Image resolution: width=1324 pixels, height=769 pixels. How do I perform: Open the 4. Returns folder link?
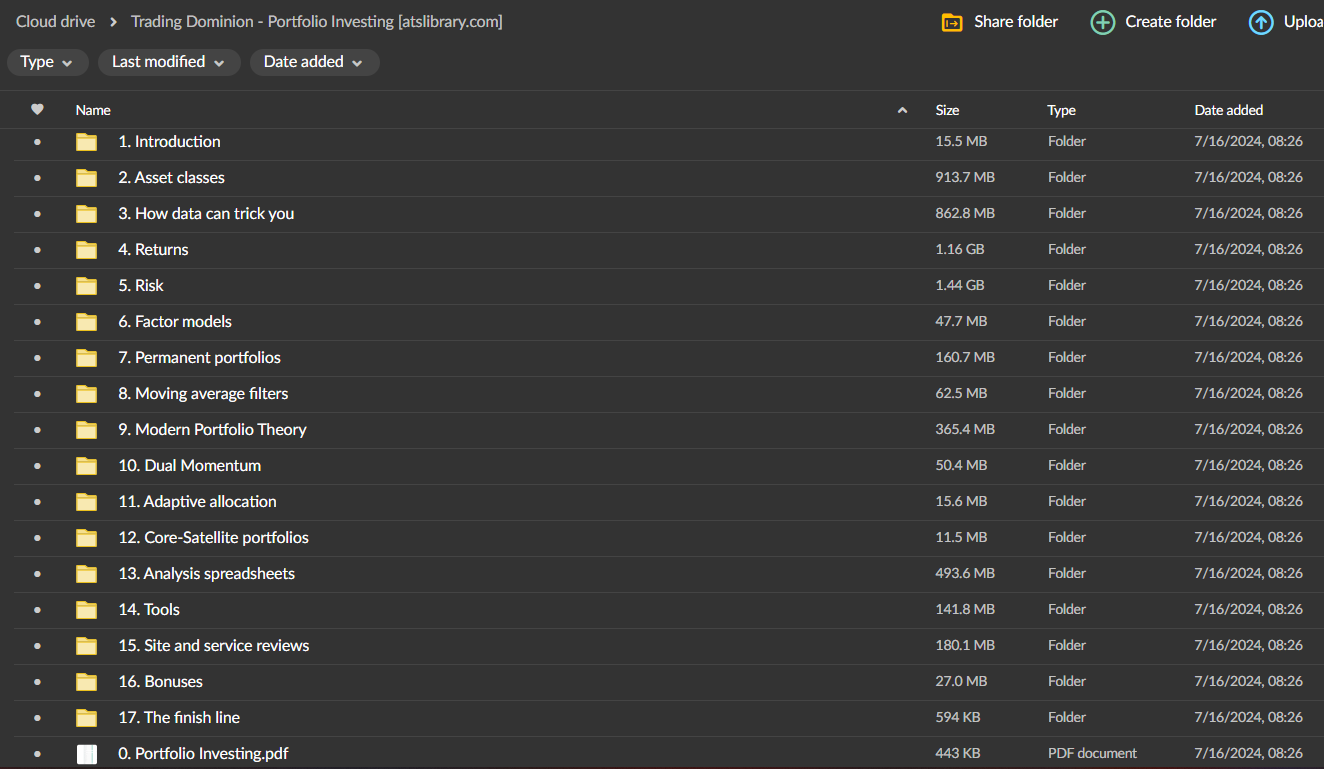pyautogui.click(x=153, y=249)
